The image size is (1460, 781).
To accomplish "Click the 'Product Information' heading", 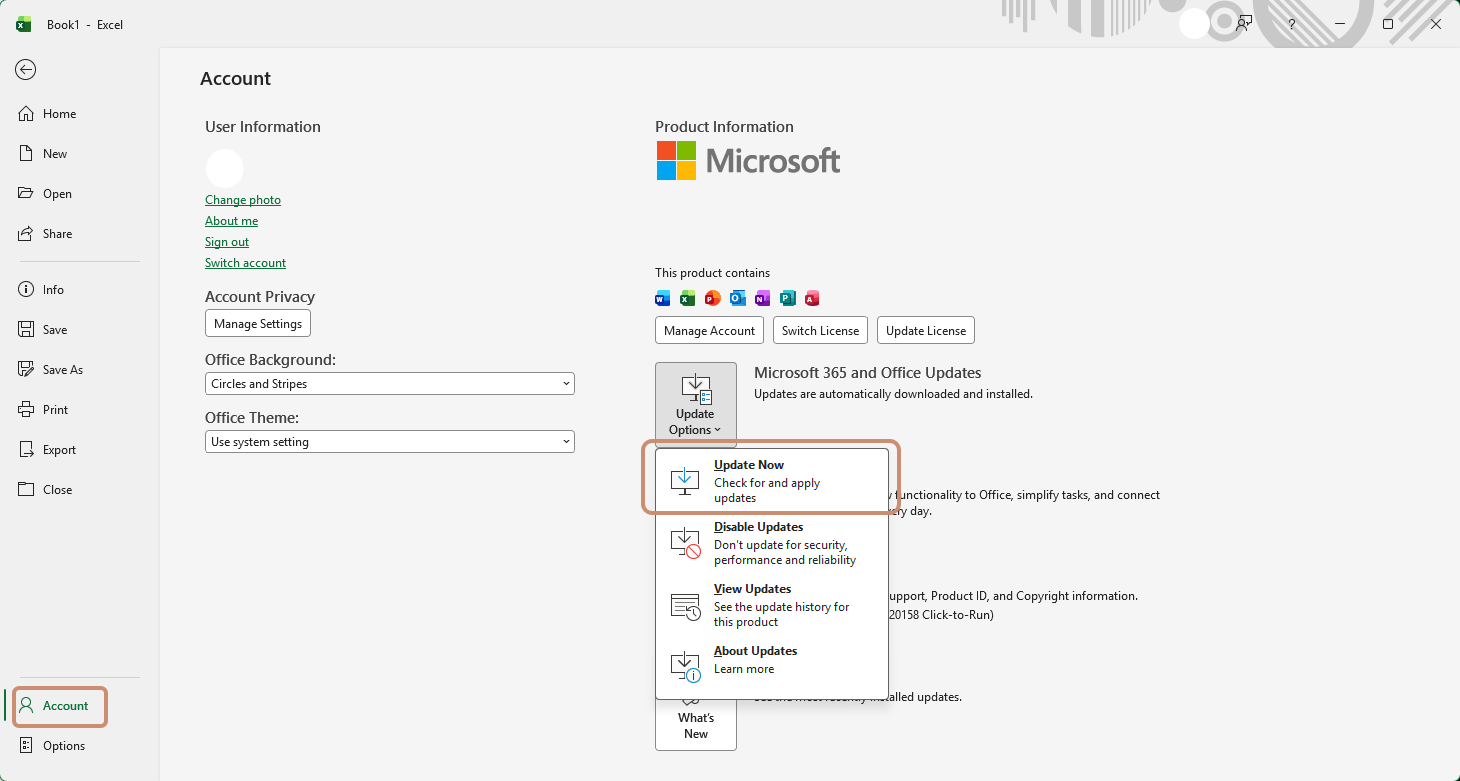I will (x=724, y=127).
